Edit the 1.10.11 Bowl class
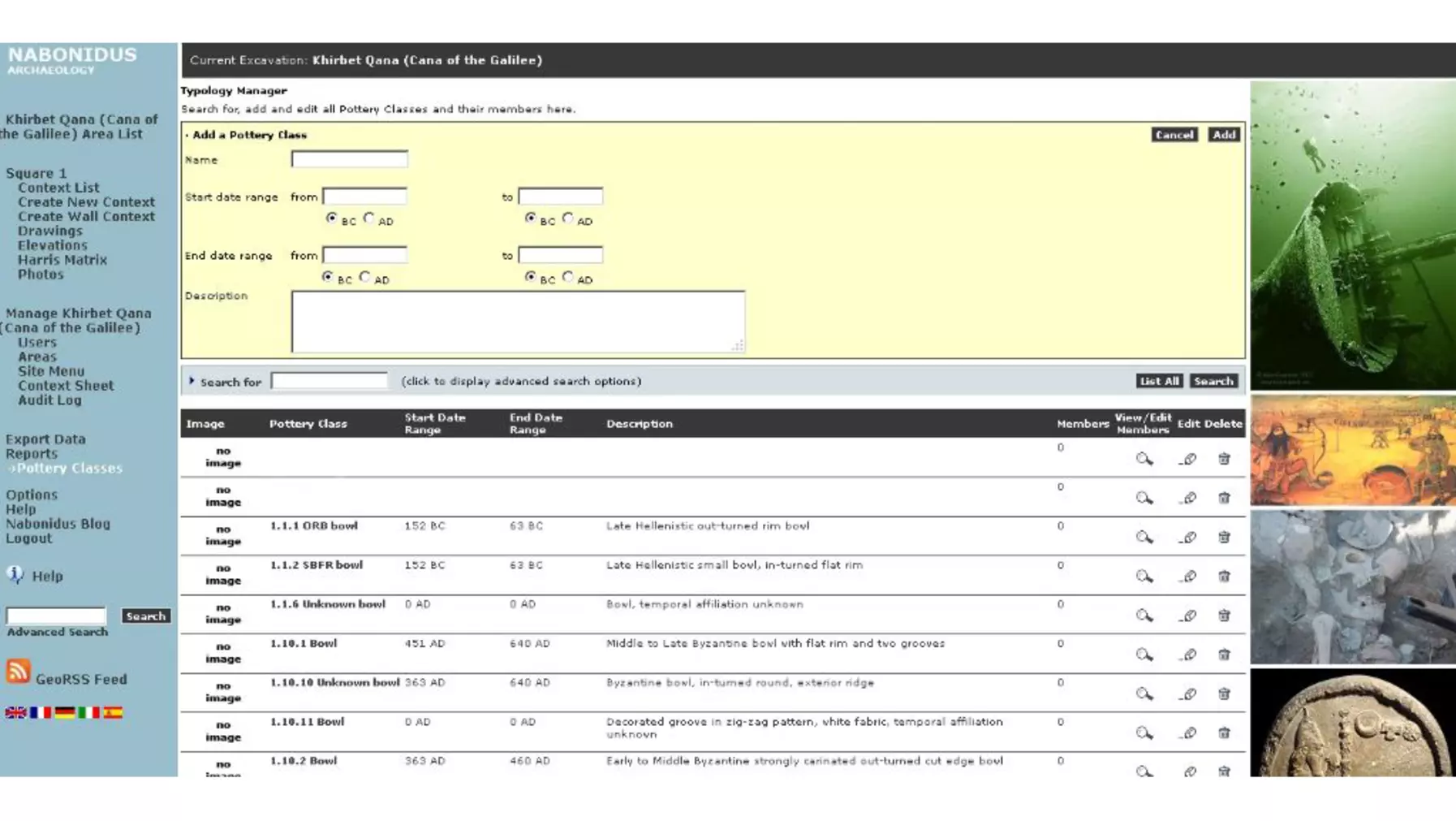 pos(1188,733)
